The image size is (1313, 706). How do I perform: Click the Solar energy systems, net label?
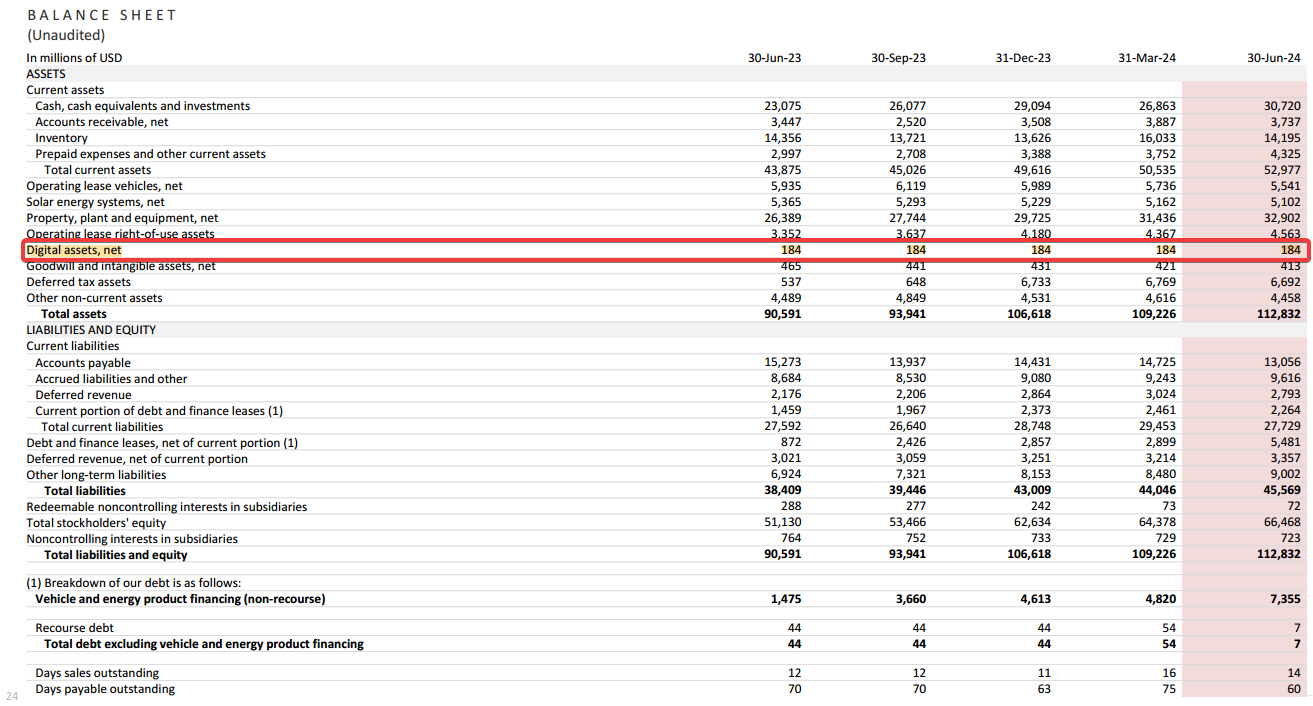(95, 202)
